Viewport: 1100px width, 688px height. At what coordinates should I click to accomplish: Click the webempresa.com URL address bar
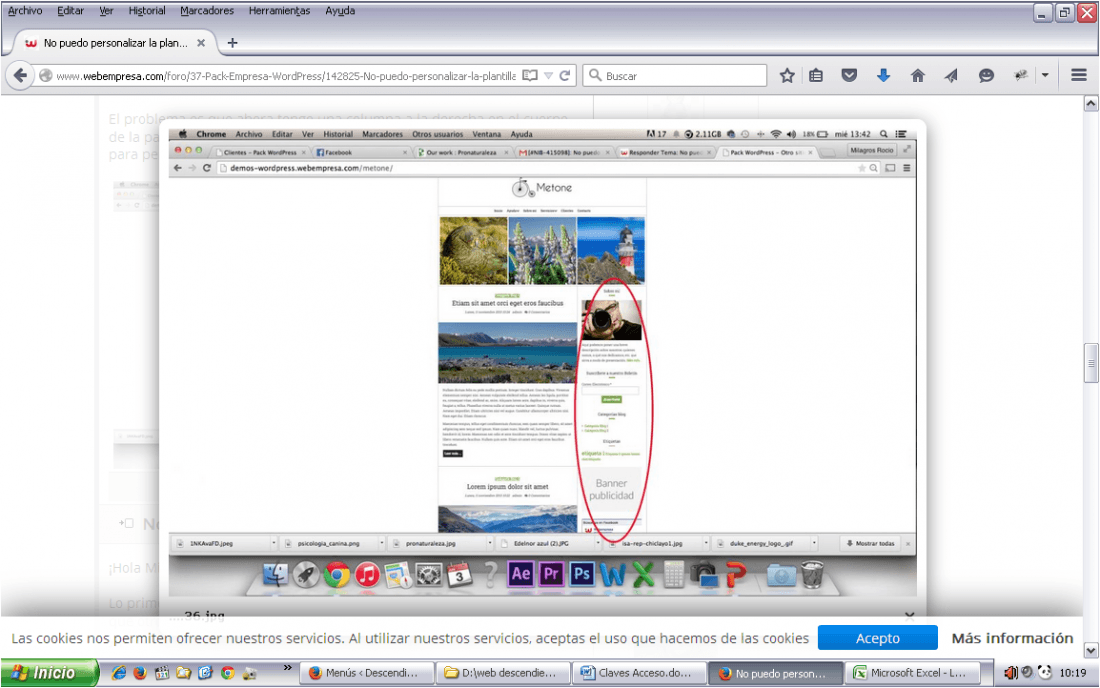coord(286,76)
